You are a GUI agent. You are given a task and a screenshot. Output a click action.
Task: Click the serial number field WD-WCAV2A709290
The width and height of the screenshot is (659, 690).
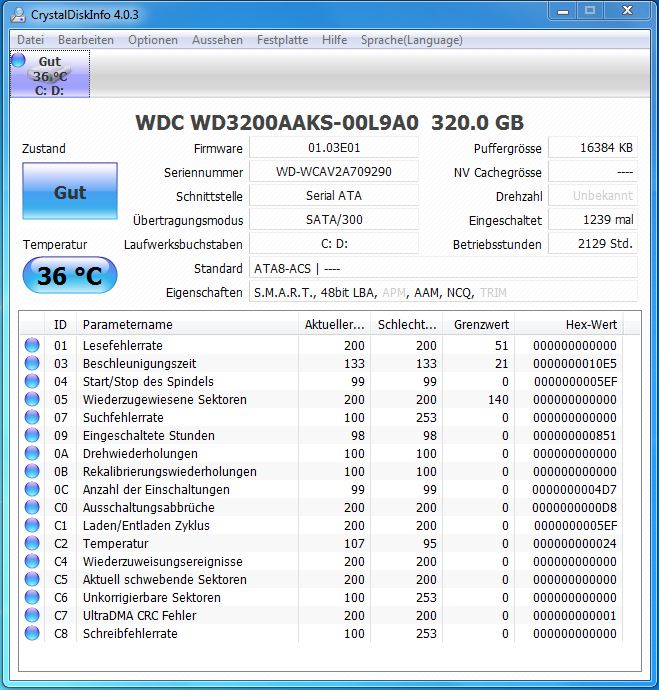(334, 172)
